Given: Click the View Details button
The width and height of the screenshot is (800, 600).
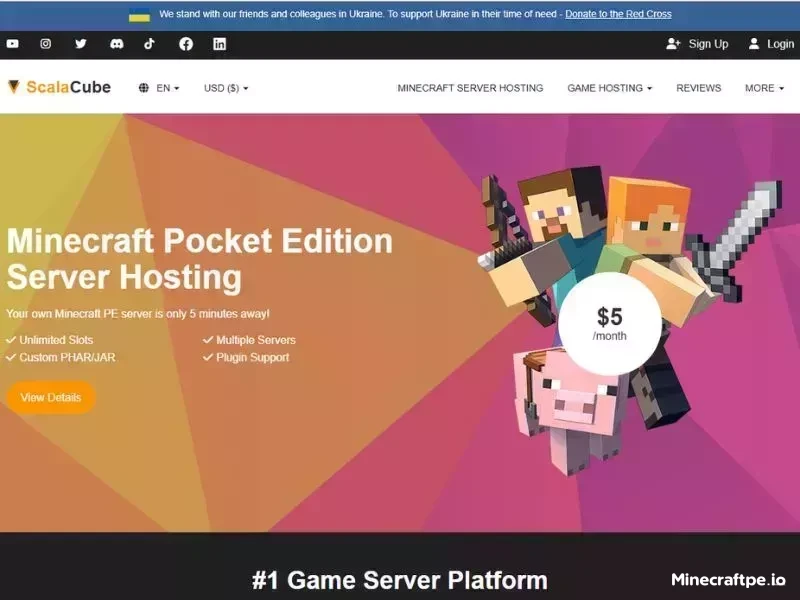Looking at the screenshot, I should click(51, 397).
